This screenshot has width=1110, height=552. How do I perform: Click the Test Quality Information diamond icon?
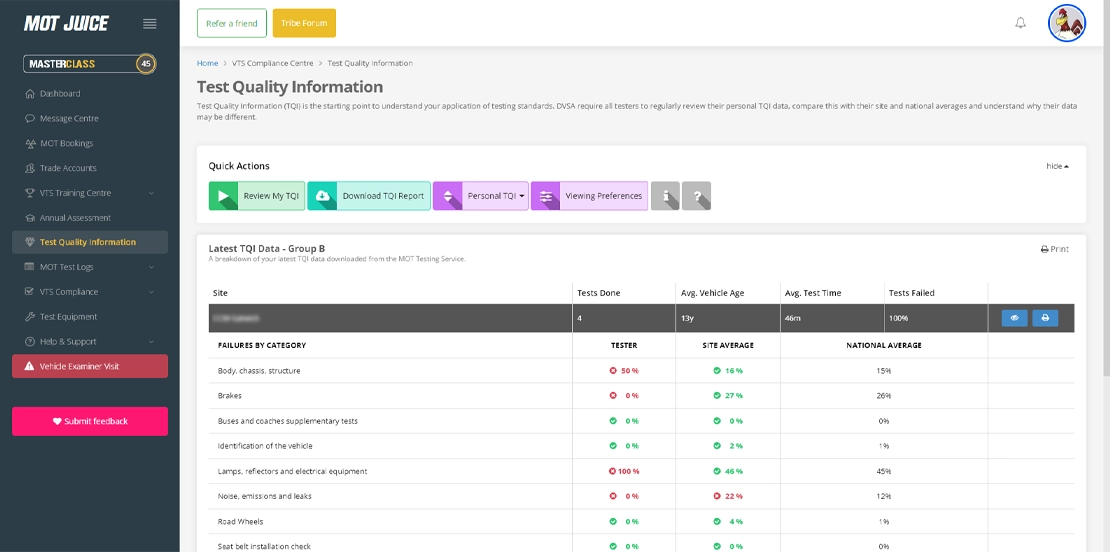(30, 242)
